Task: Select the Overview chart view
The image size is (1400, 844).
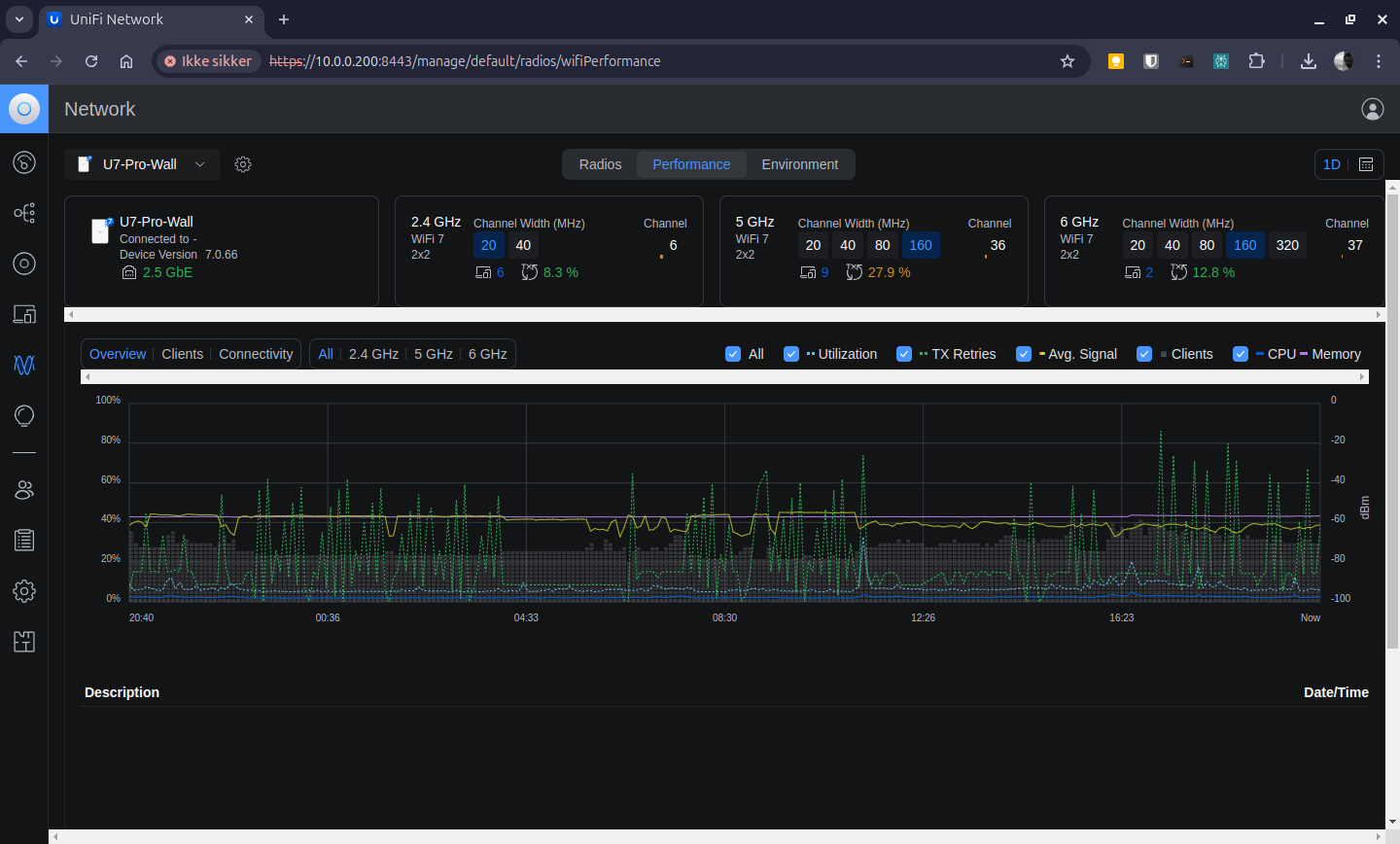Action: coord(118,354)
